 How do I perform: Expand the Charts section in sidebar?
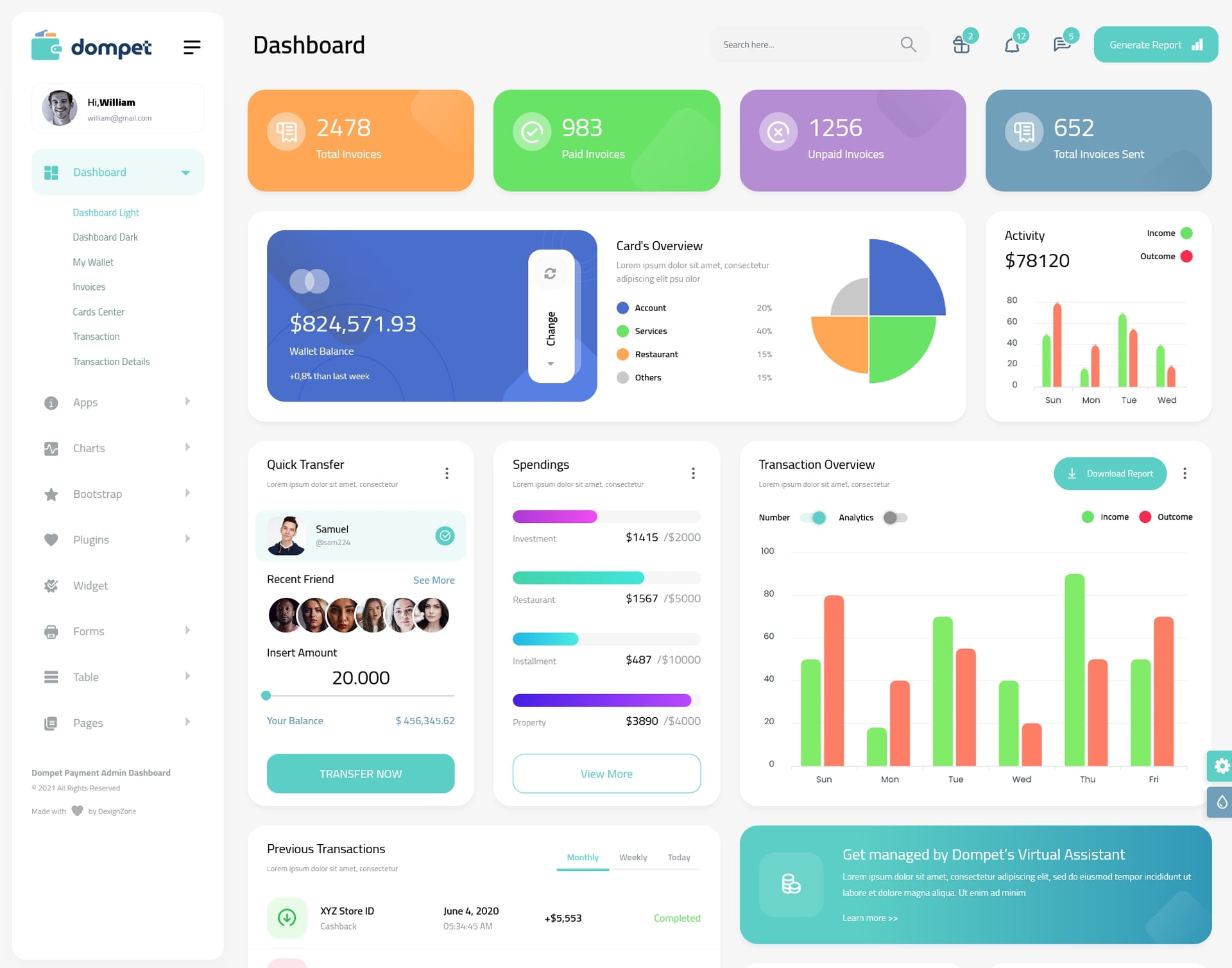coord(113,447)
